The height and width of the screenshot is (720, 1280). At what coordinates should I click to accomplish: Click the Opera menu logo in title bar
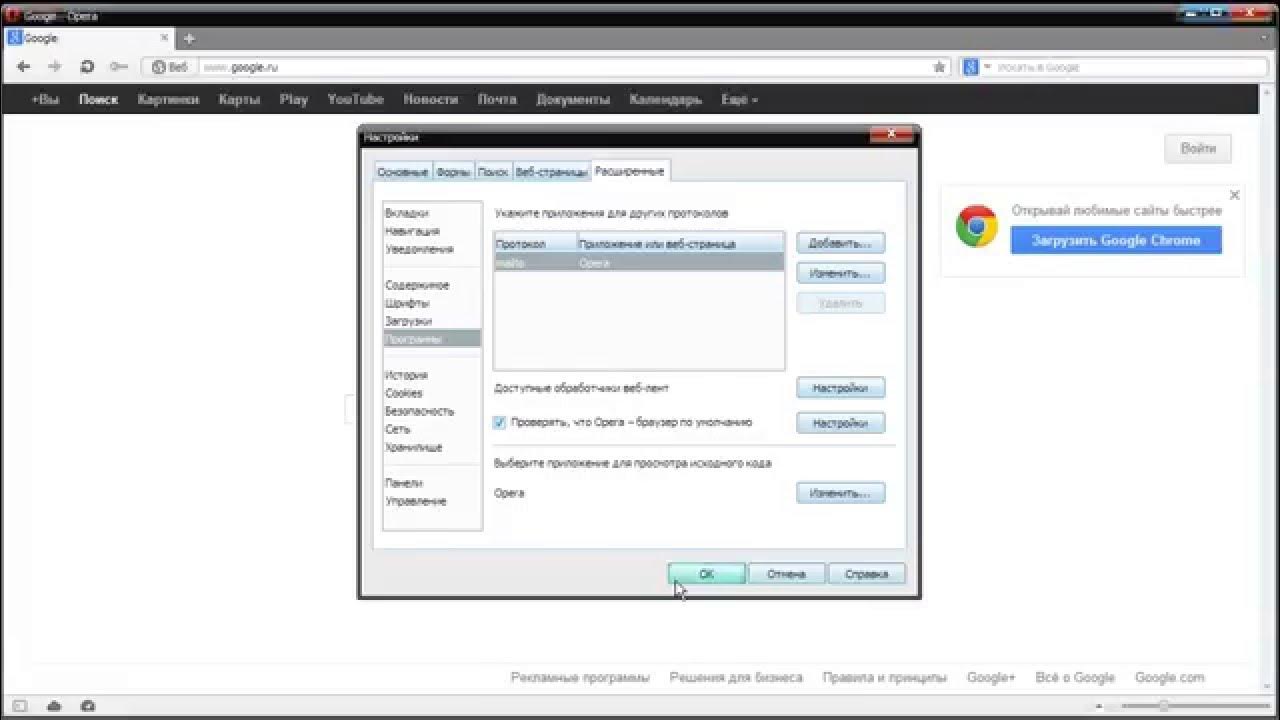coord(14,16)
